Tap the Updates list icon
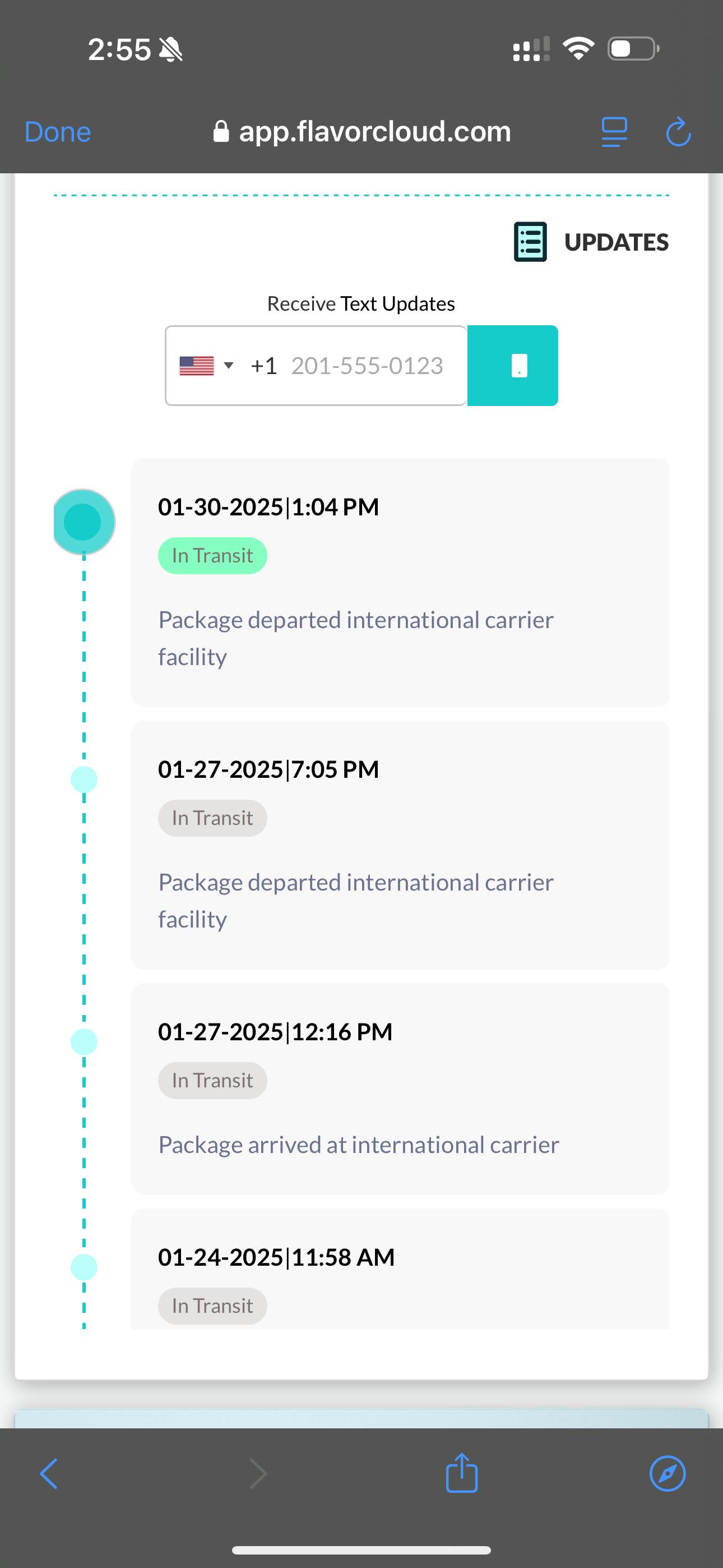This screenshot has height=1568, width=723. click(x=530, y=242)
